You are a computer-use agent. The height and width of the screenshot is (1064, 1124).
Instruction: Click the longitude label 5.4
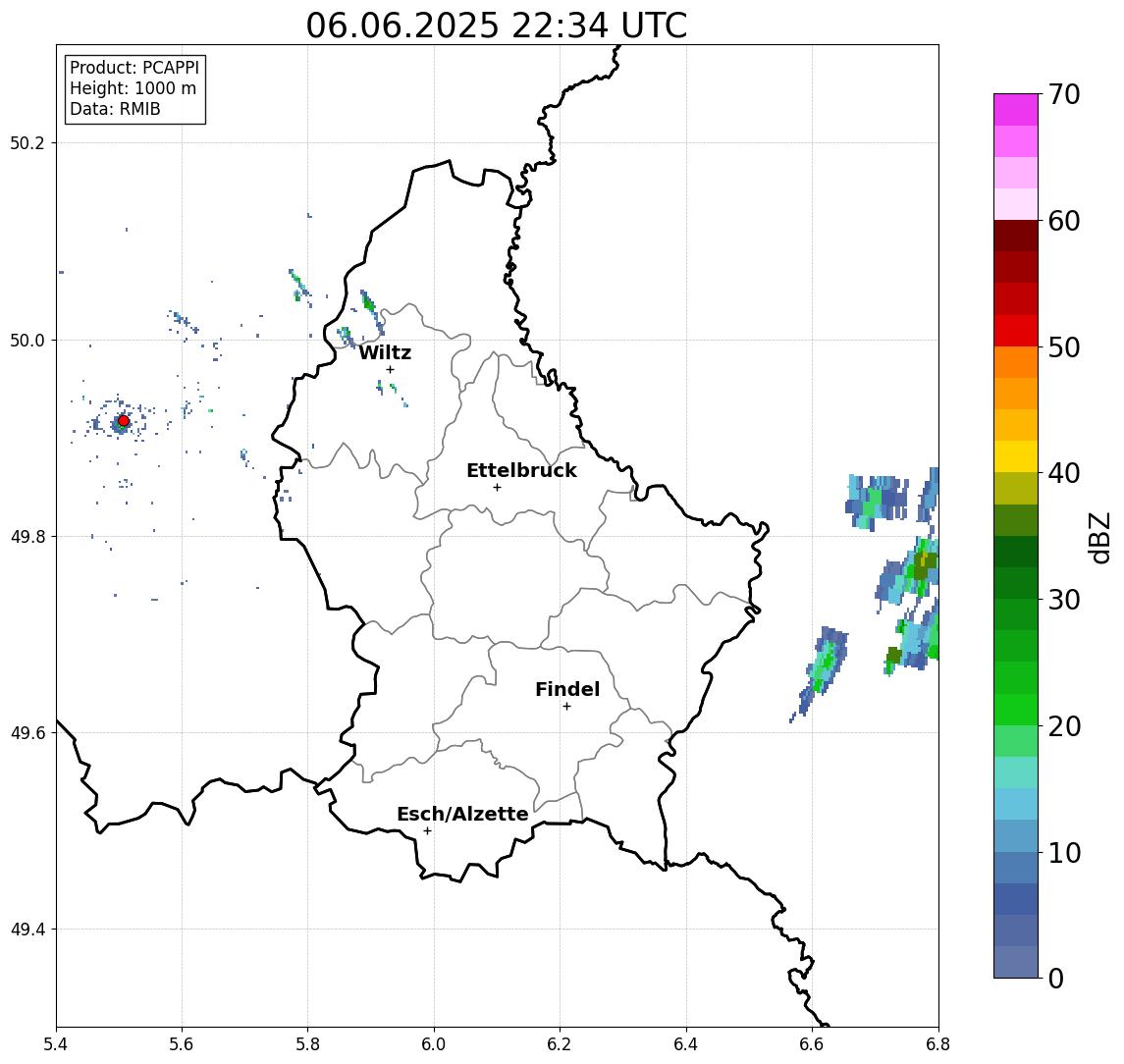[56, 1044]
